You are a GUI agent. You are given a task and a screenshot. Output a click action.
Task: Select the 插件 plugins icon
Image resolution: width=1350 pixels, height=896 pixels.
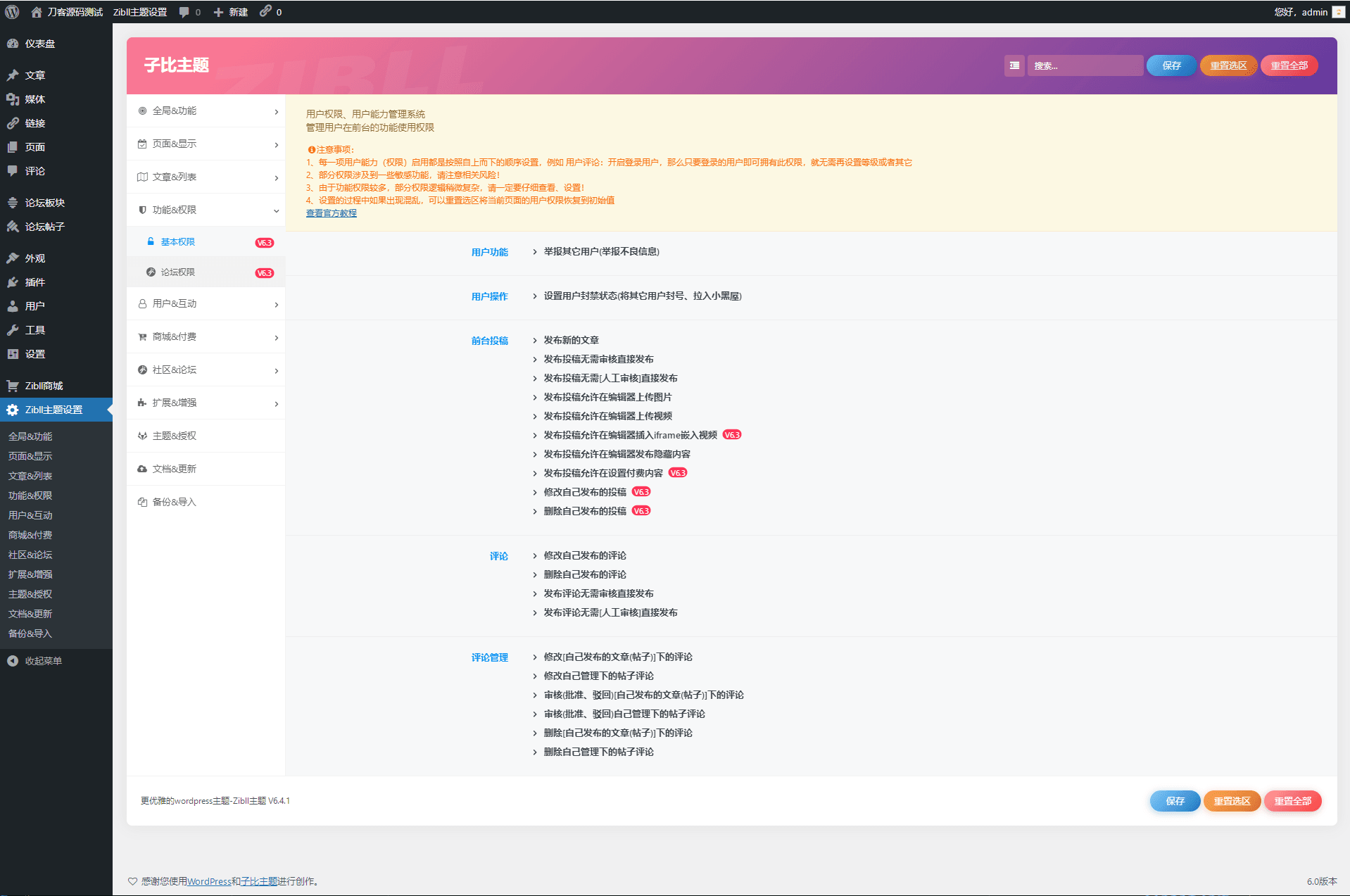point(13,282)
